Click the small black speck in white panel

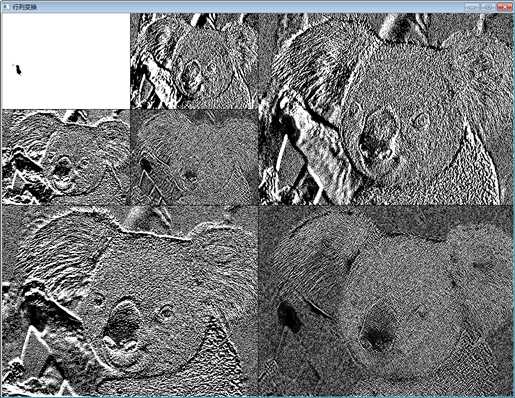click(x=19, y=70)
